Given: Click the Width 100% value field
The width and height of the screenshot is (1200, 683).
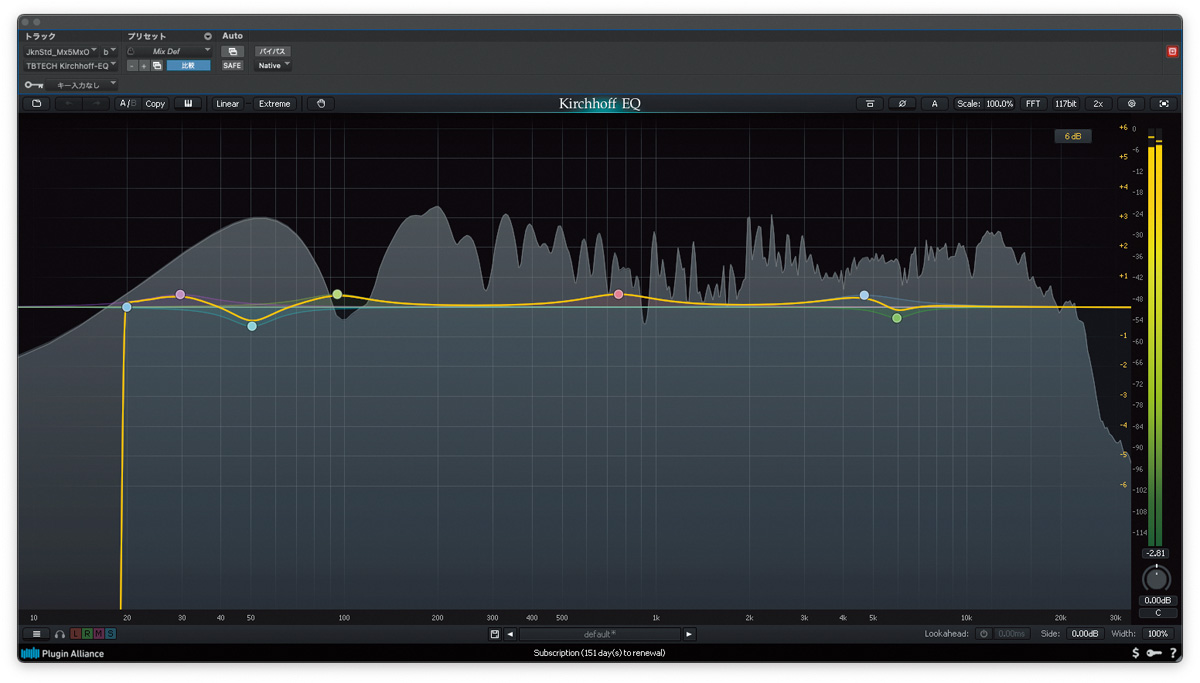Looking at the screenshot, I should 1157,634.
